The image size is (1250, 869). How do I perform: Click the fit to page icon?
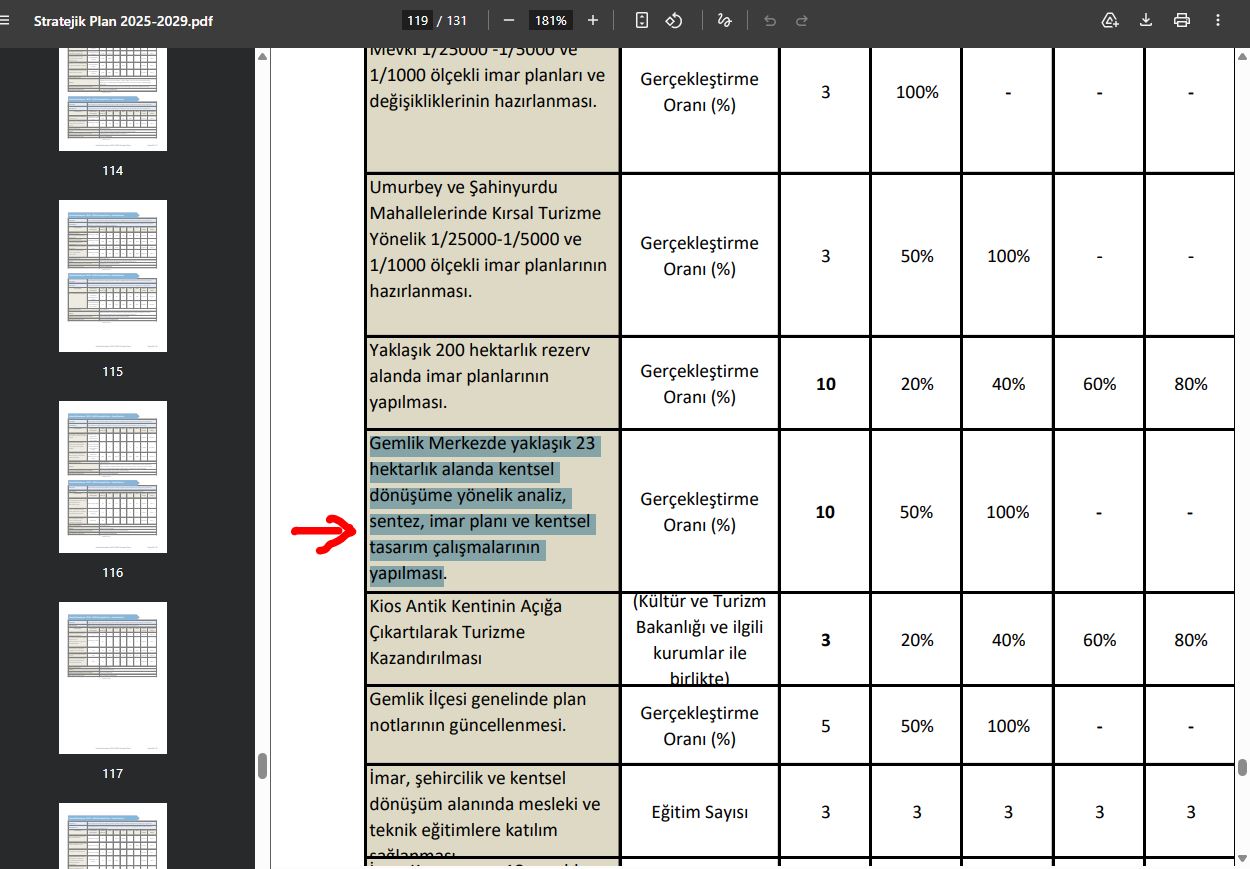pos(642,20)
